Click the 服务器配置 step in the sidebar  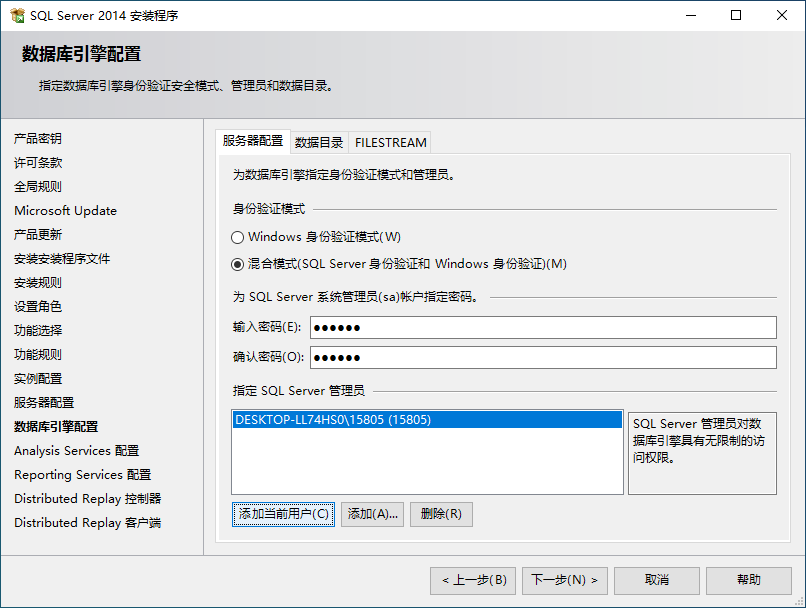[x=44, y=402]
